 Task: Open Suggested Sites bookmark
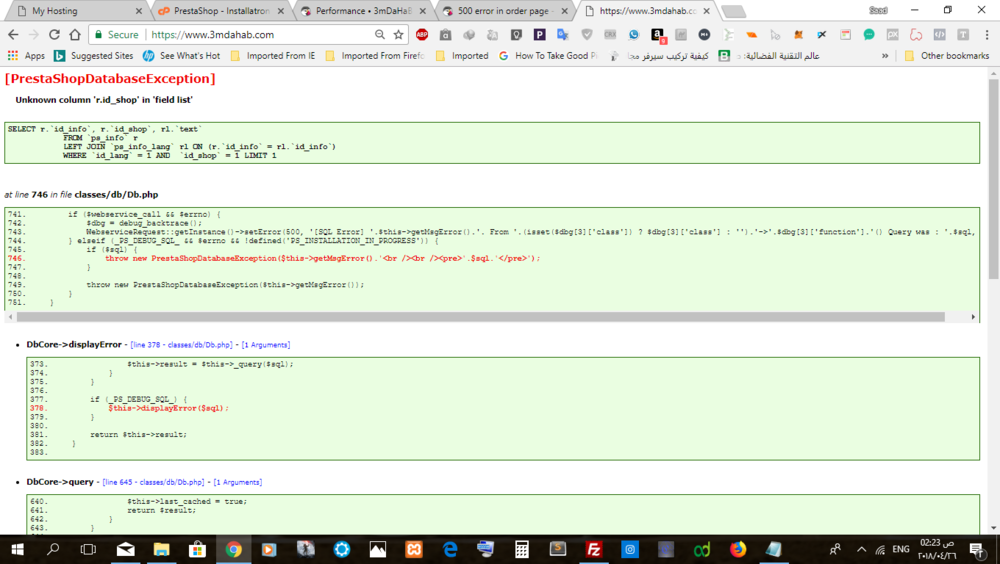[x=94, y=56]
